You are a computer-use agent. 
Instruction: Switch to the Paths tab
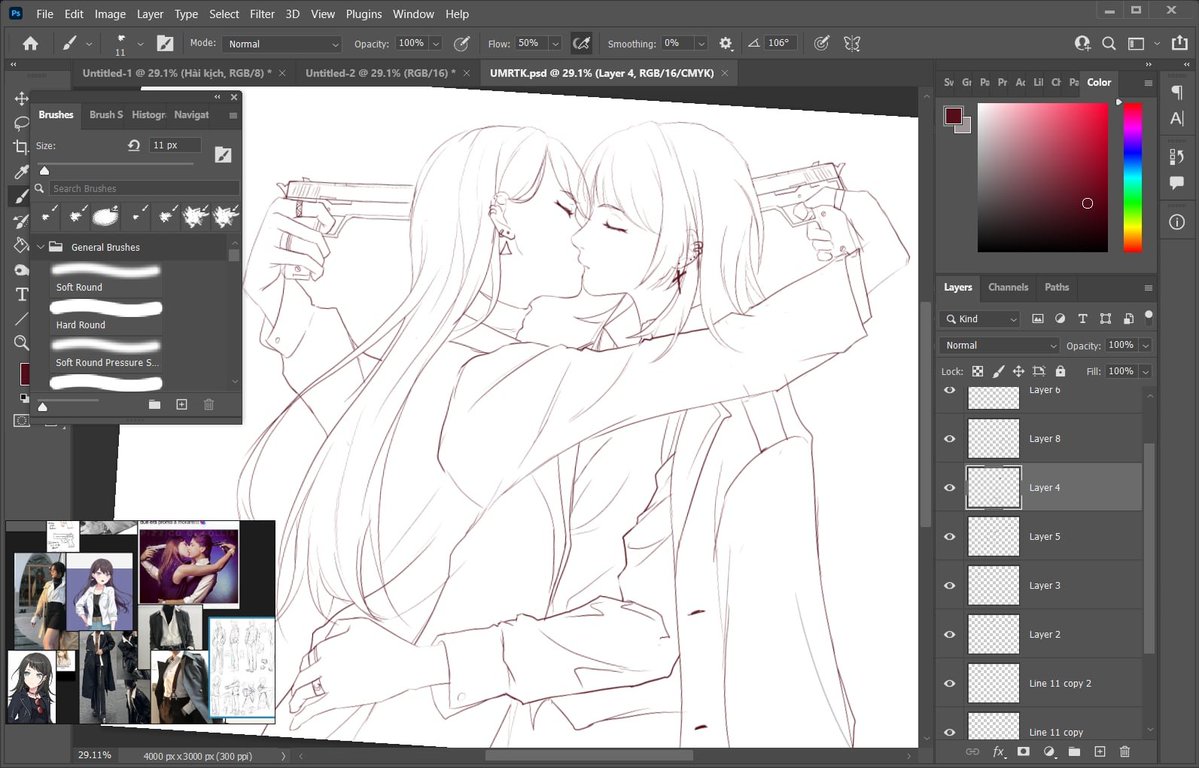pos(1057,287)
